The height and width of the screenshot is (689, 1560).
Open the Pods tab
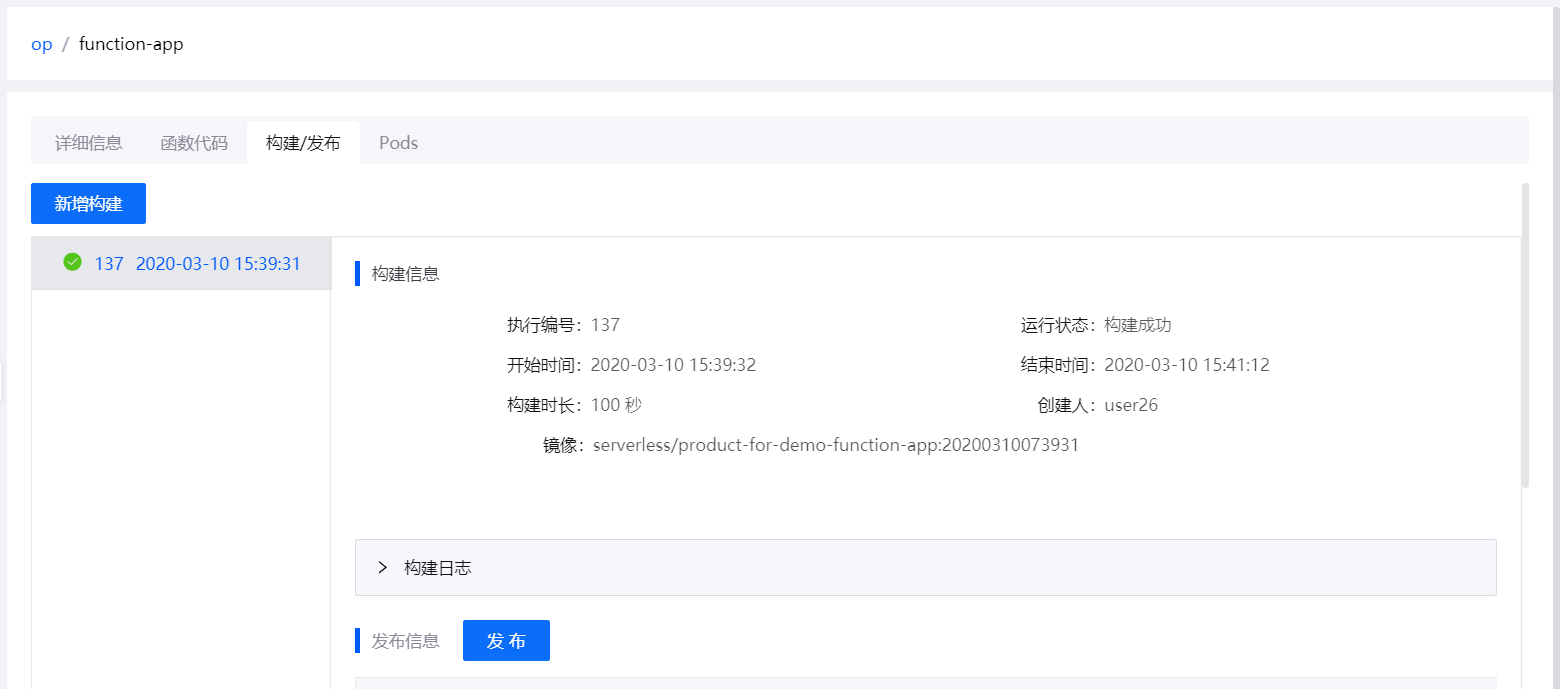[x=397, y=142]
